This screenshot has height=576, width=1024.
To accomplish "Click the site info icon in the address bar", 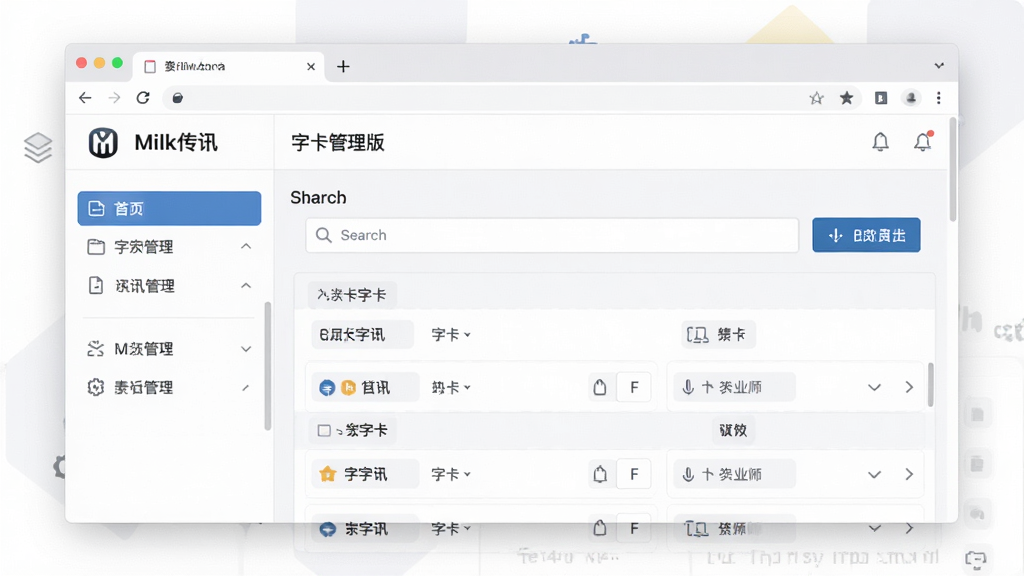I will click(177, 98).
